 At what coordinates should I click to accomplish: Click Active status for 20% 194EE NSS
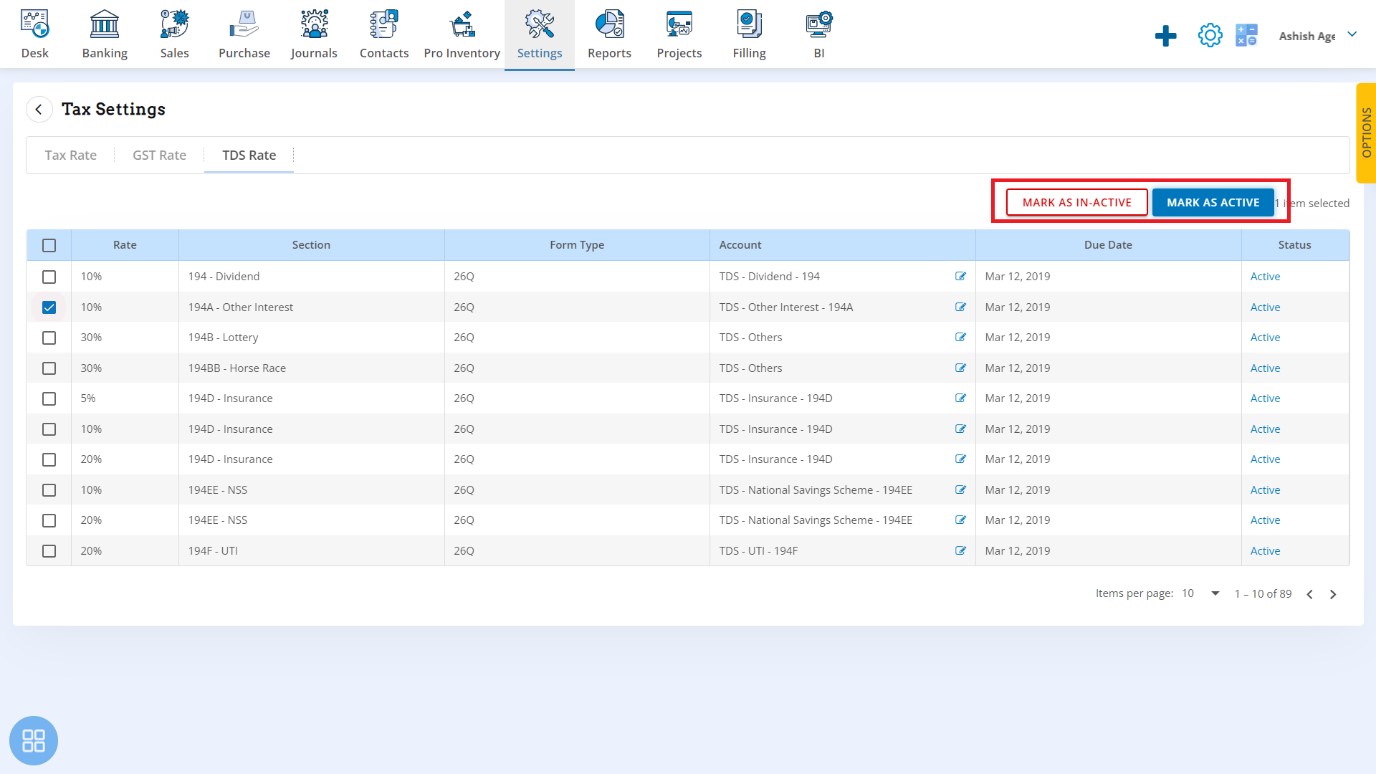[x=1265, y=520]
